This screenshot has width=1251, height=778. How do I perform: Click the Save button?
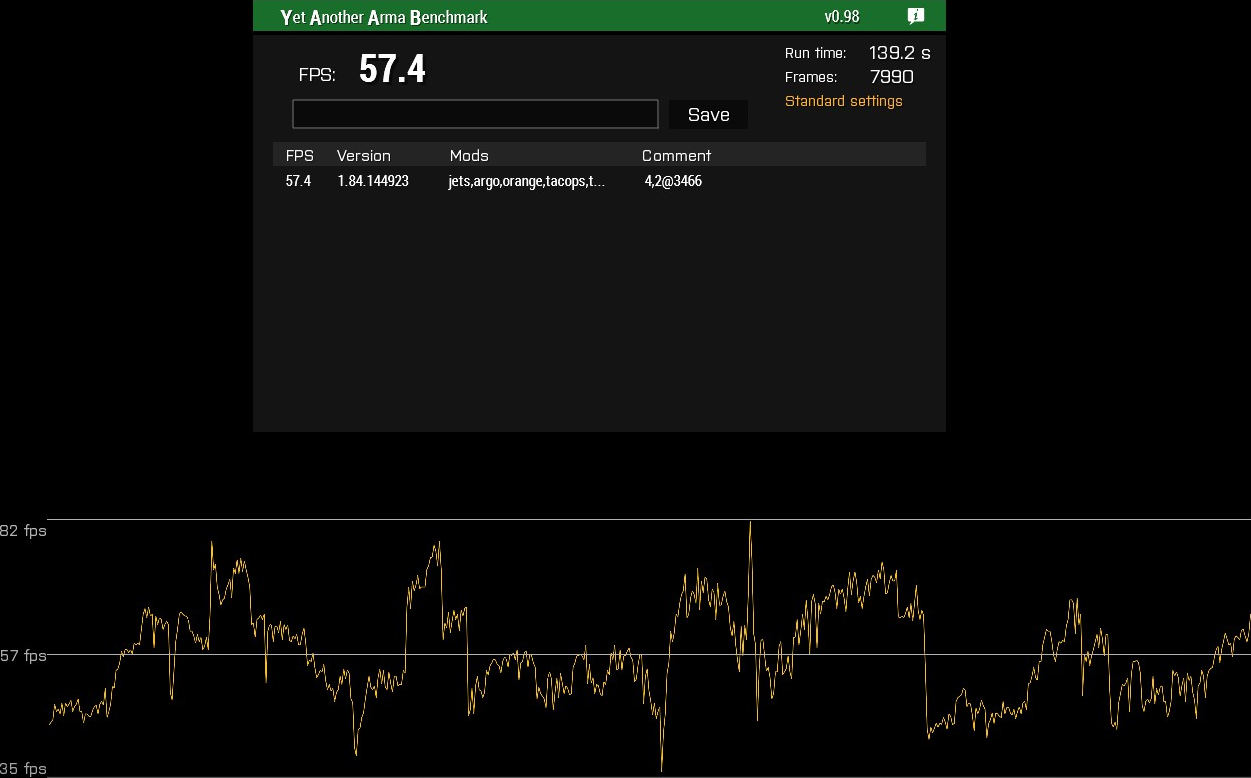[x=708, y=114]
